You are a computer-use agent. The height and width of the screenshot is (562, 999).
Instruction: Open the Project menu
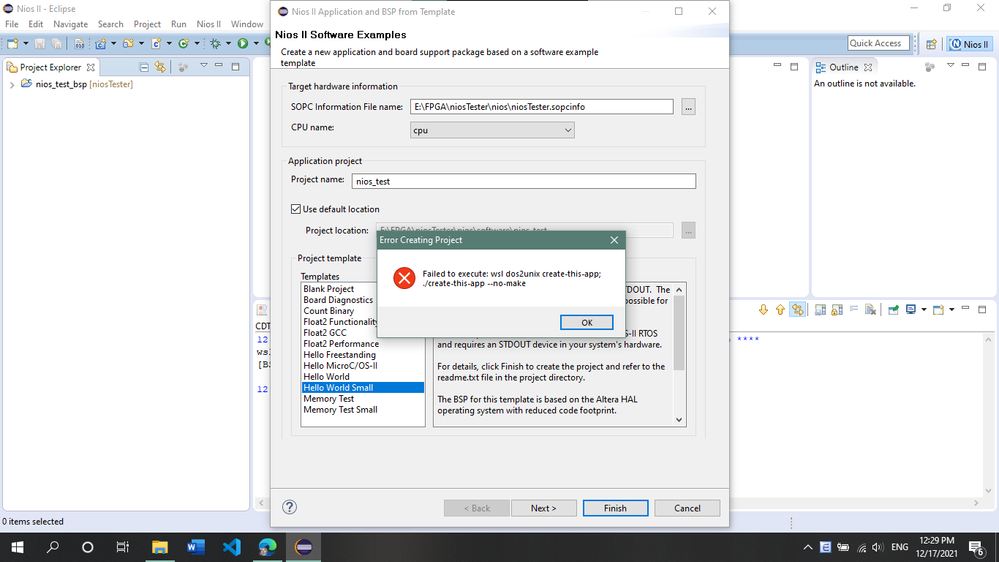click(147, 24)
